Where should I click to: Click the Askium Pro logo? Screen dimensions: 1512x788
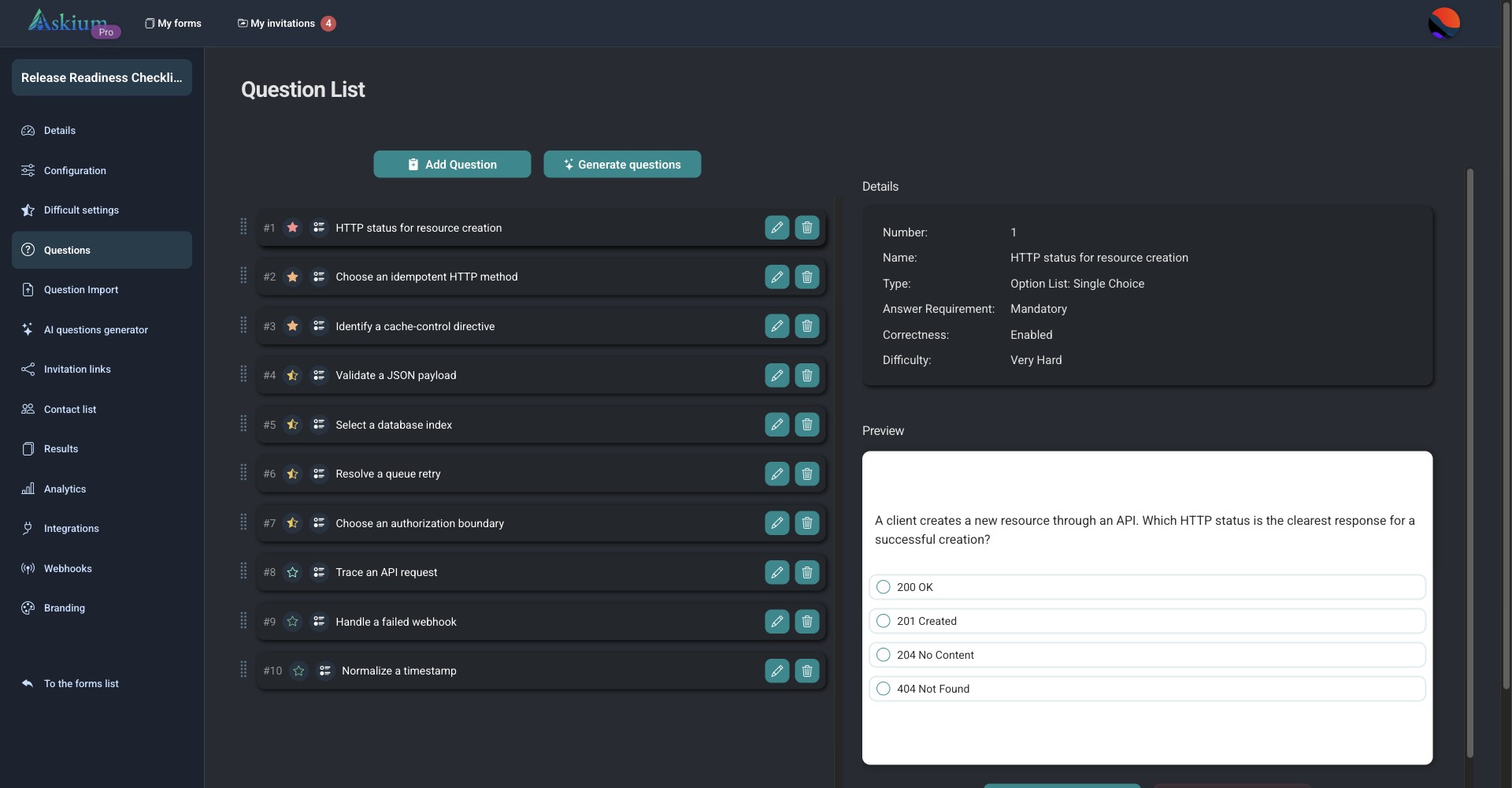point(74,23)
